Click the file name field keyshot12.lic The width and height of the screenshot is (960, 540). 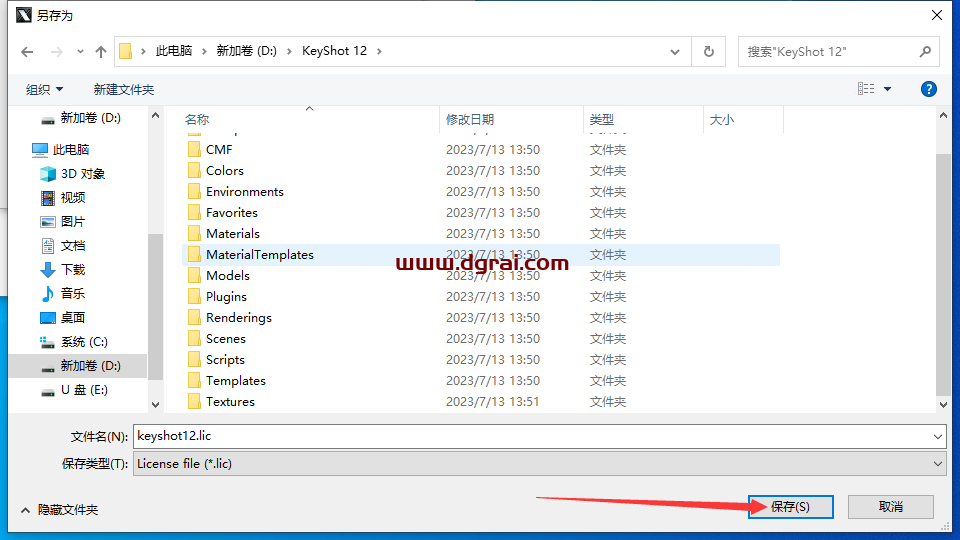point(531,437)
